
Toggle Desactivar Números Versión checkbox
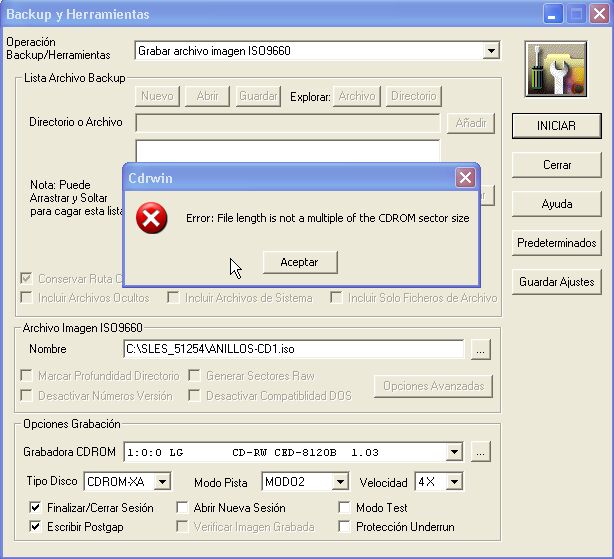click(26, 395)
